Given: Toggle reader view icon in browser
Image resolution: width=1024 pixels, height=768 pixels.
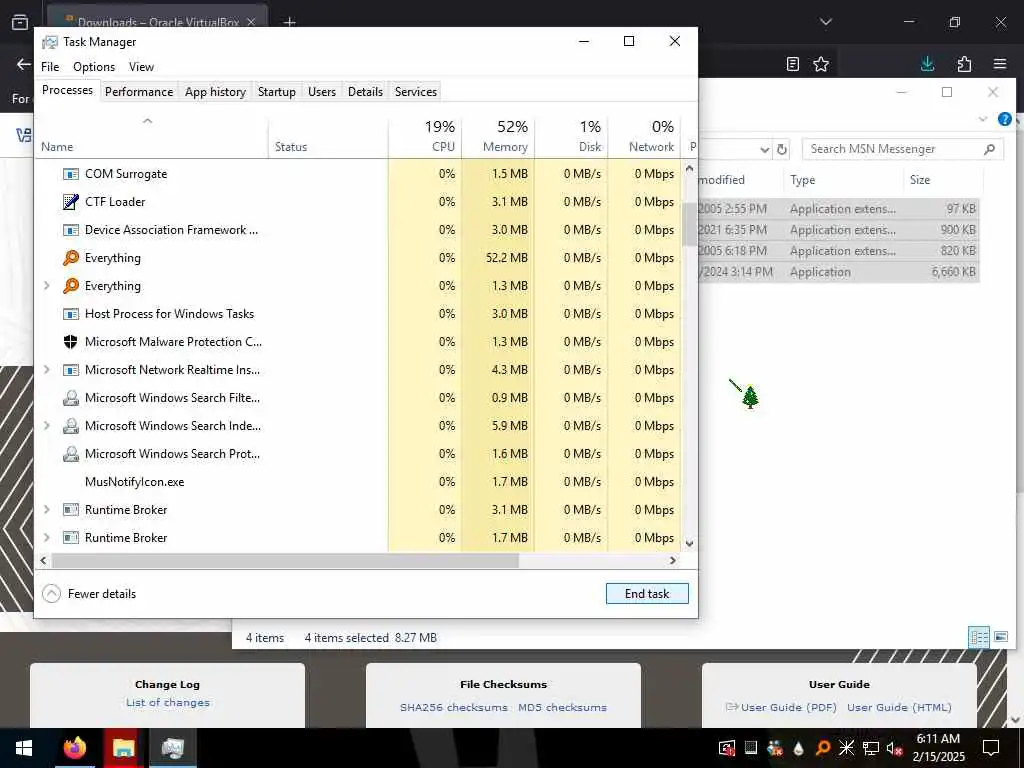Looking at the screenshot, I should point(792,64).
